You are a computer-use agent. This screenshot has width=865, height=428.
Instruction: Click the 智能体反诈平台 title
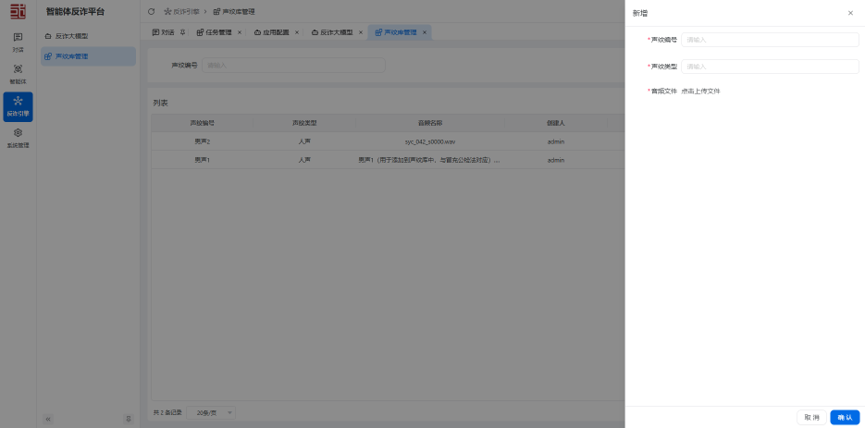pyautogui.click(x=75, y=12)
